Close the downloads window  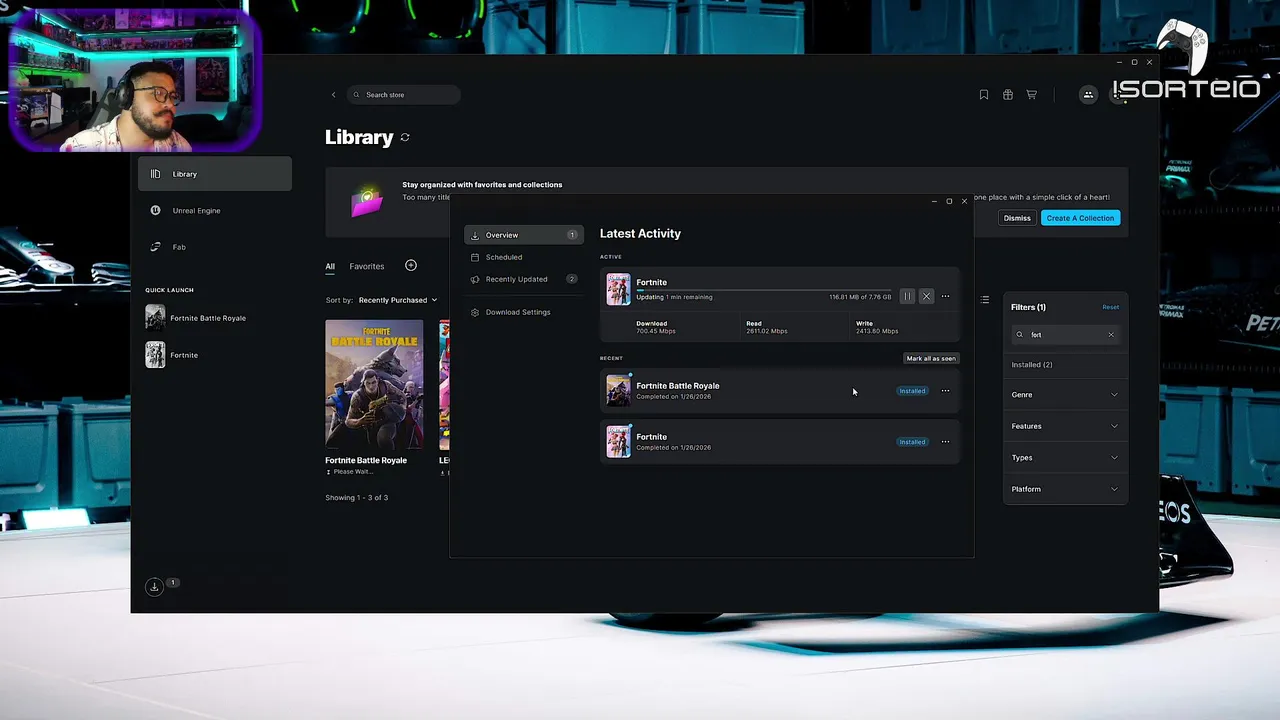point(964,201)
